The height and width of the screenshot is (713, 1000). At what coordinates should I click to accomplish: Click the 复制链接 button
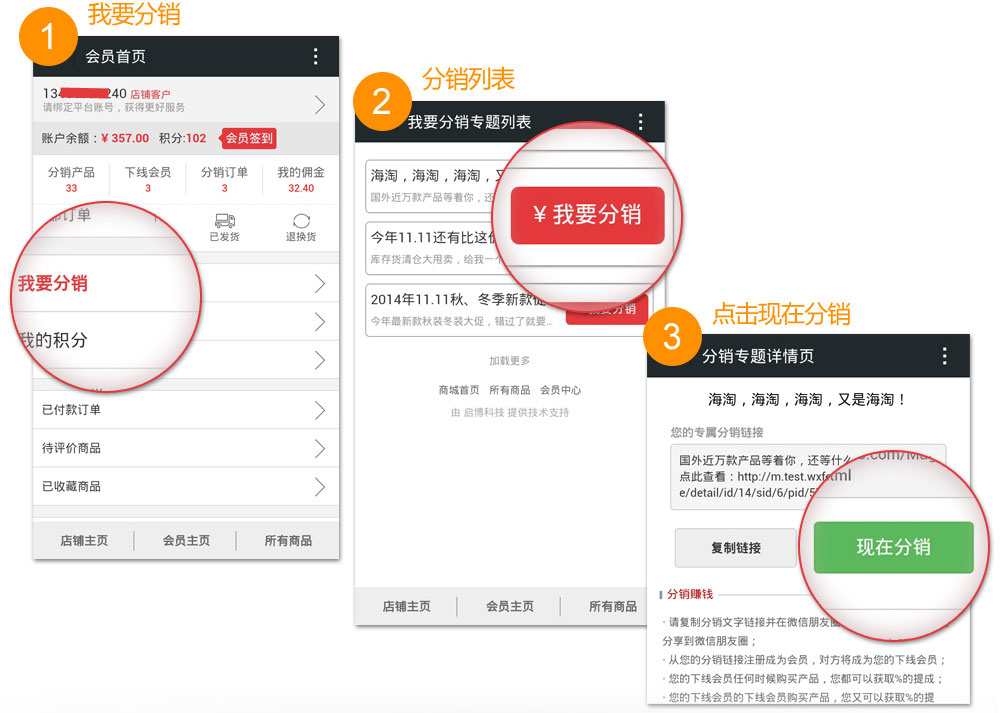coord(735,548)
